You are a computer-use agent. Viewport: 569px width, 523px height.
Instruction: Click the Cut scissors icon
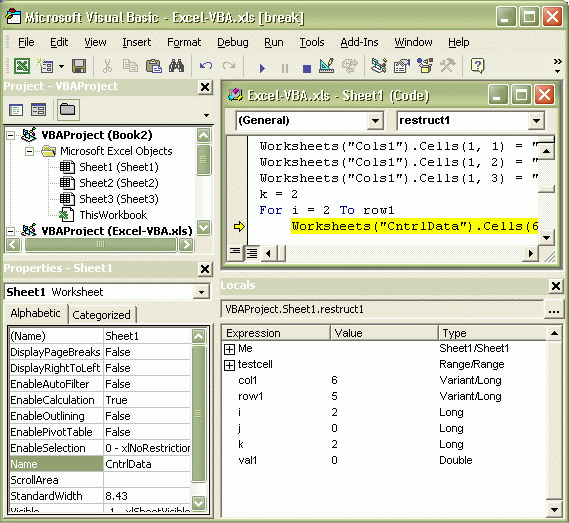(107, 66)
